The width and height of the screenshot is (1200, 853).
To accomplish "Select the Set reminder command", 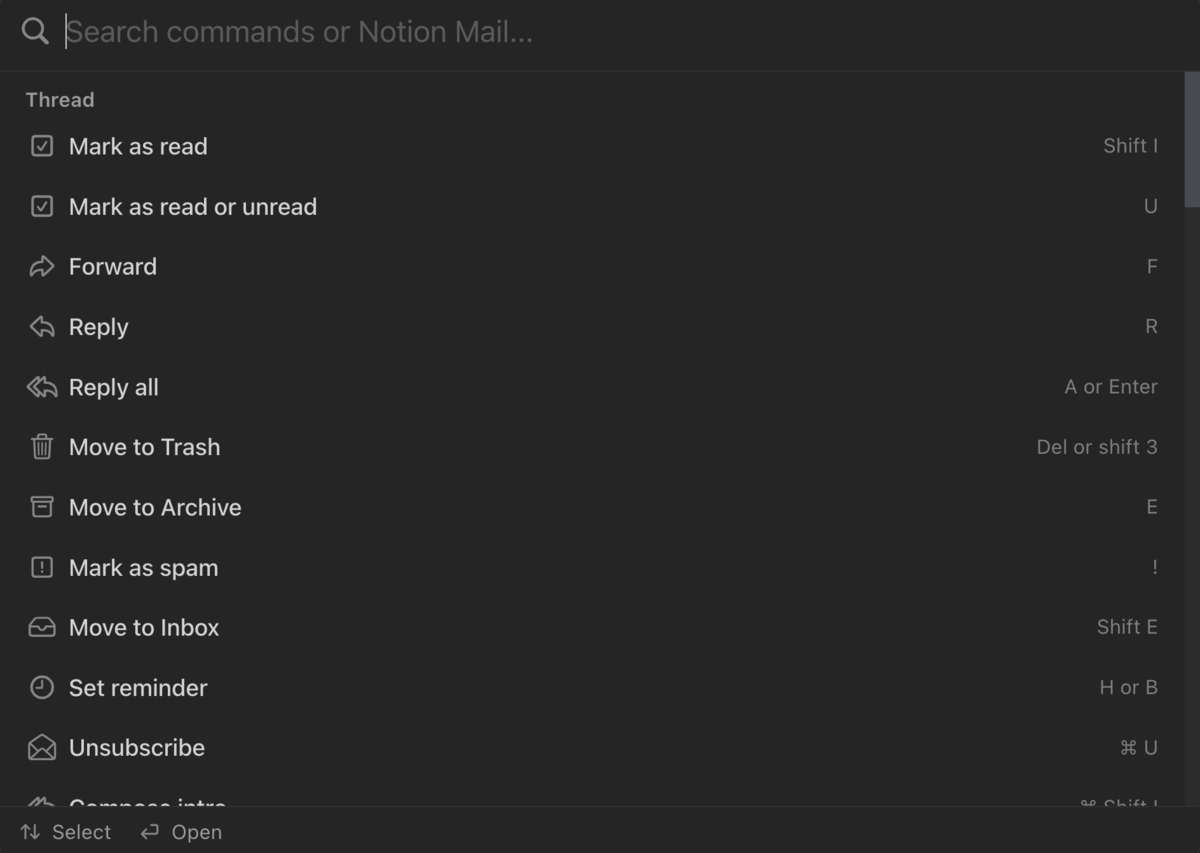I will [592, 687].
